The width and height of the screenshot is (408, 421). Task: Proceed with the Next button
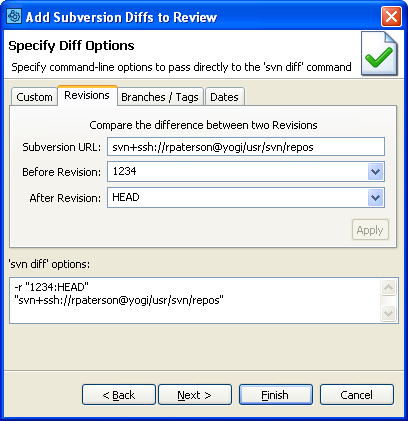pyautogui.click(x=195, y=395)
